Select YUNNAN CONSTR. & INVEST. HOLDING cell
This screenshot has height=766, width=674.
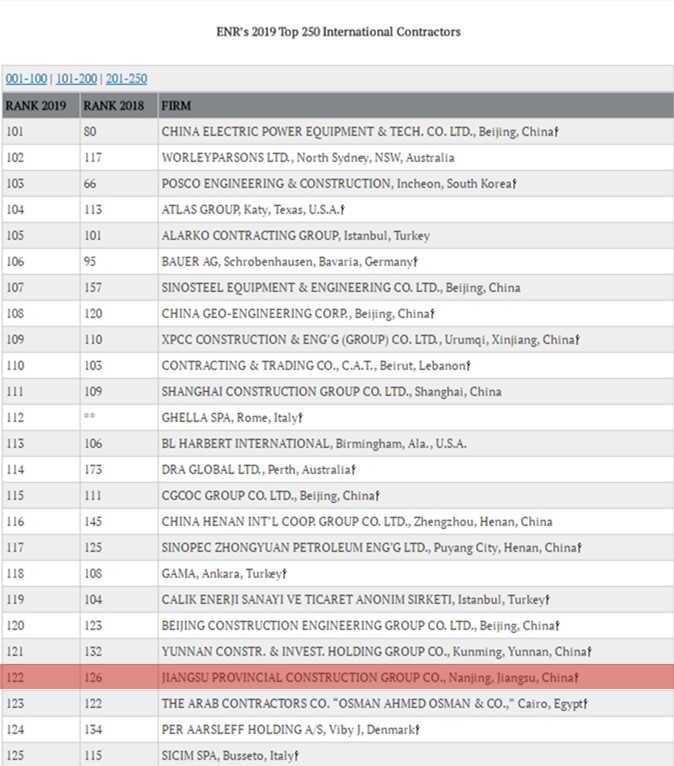click(416, 651)
